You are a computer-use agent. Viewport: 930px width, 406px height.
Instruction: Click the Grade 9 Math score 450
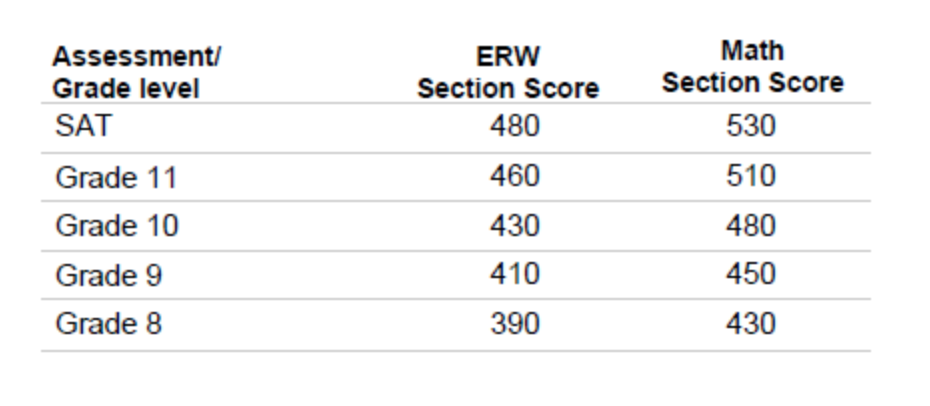click(751, 274)
